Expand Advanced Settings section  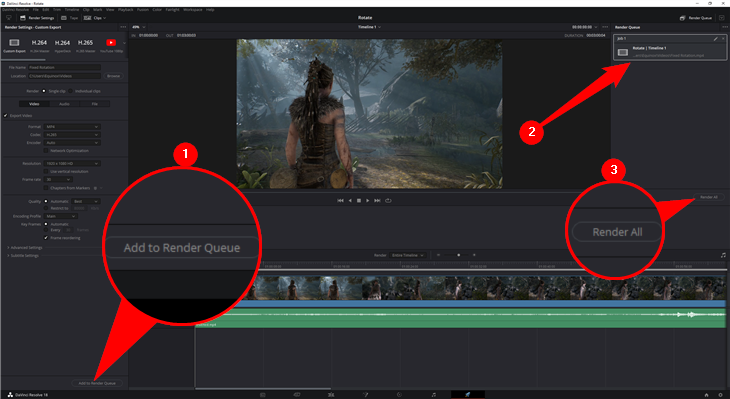pos(25,248)
